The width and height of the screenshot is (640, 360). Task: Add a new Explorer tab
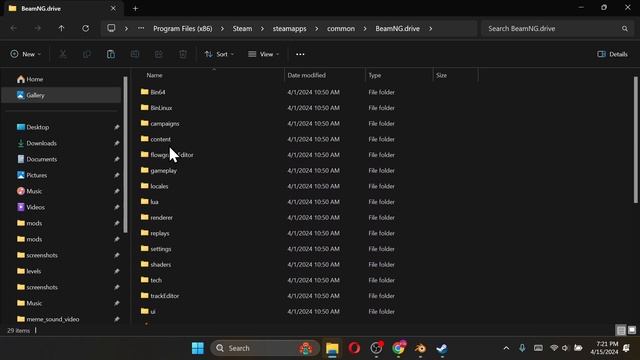[135, 8]
